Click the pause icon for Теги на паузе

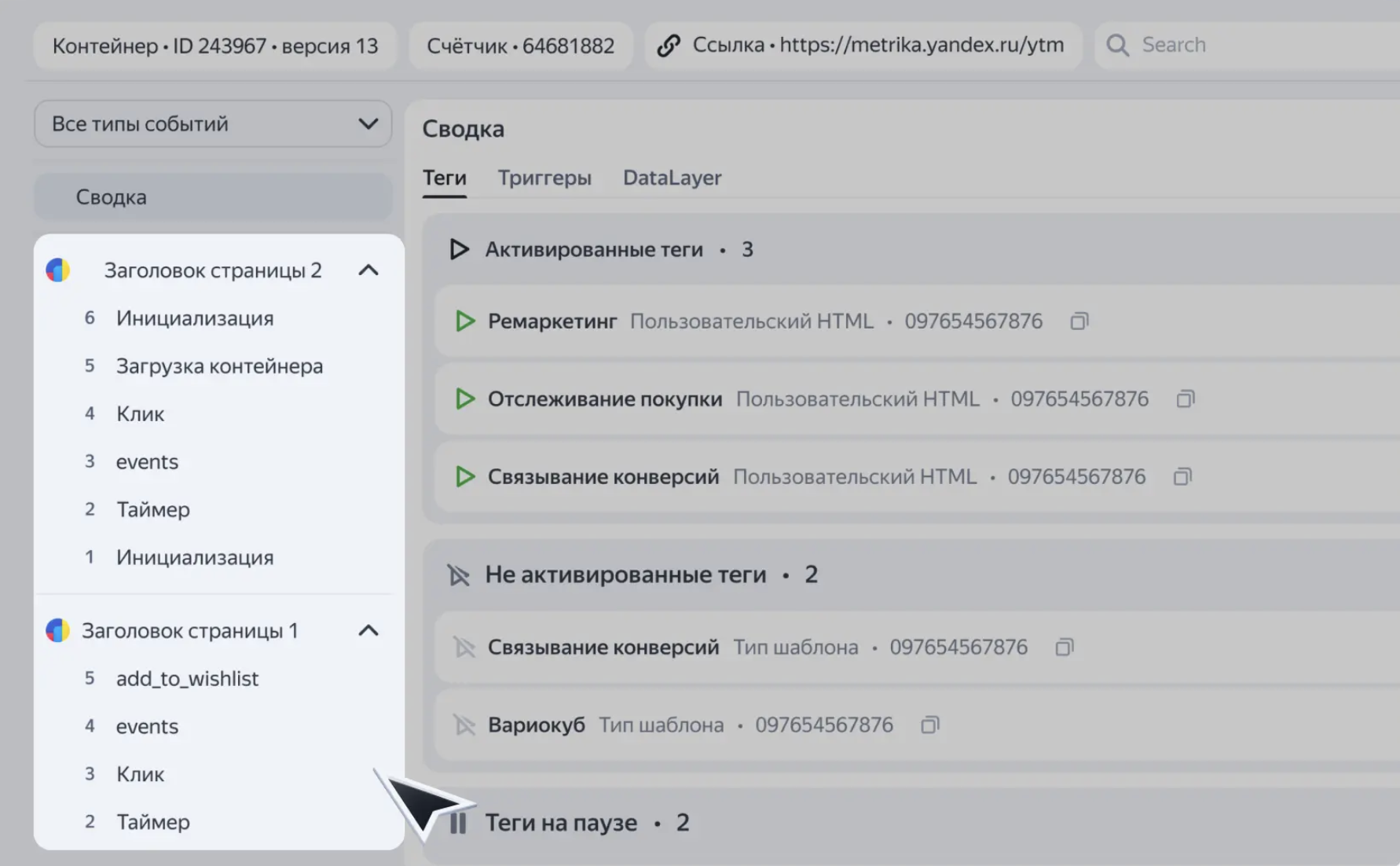[458, 823]
